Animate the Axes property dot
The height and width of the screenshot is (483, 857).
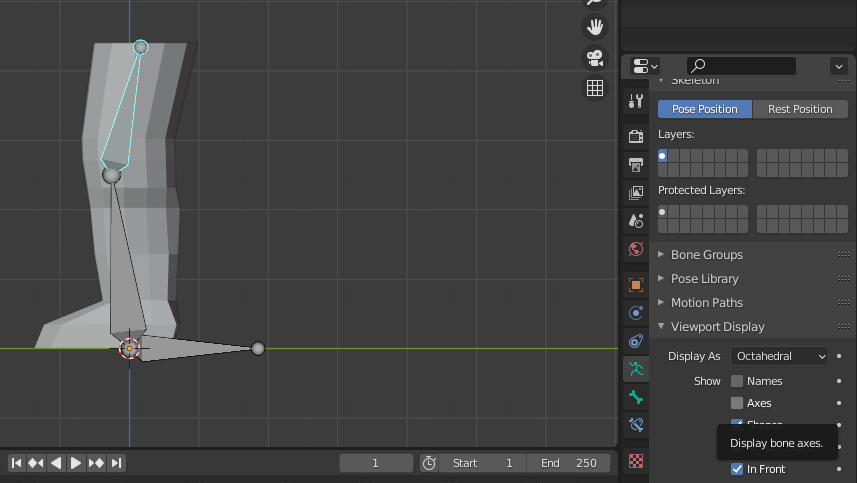[839, 403]
